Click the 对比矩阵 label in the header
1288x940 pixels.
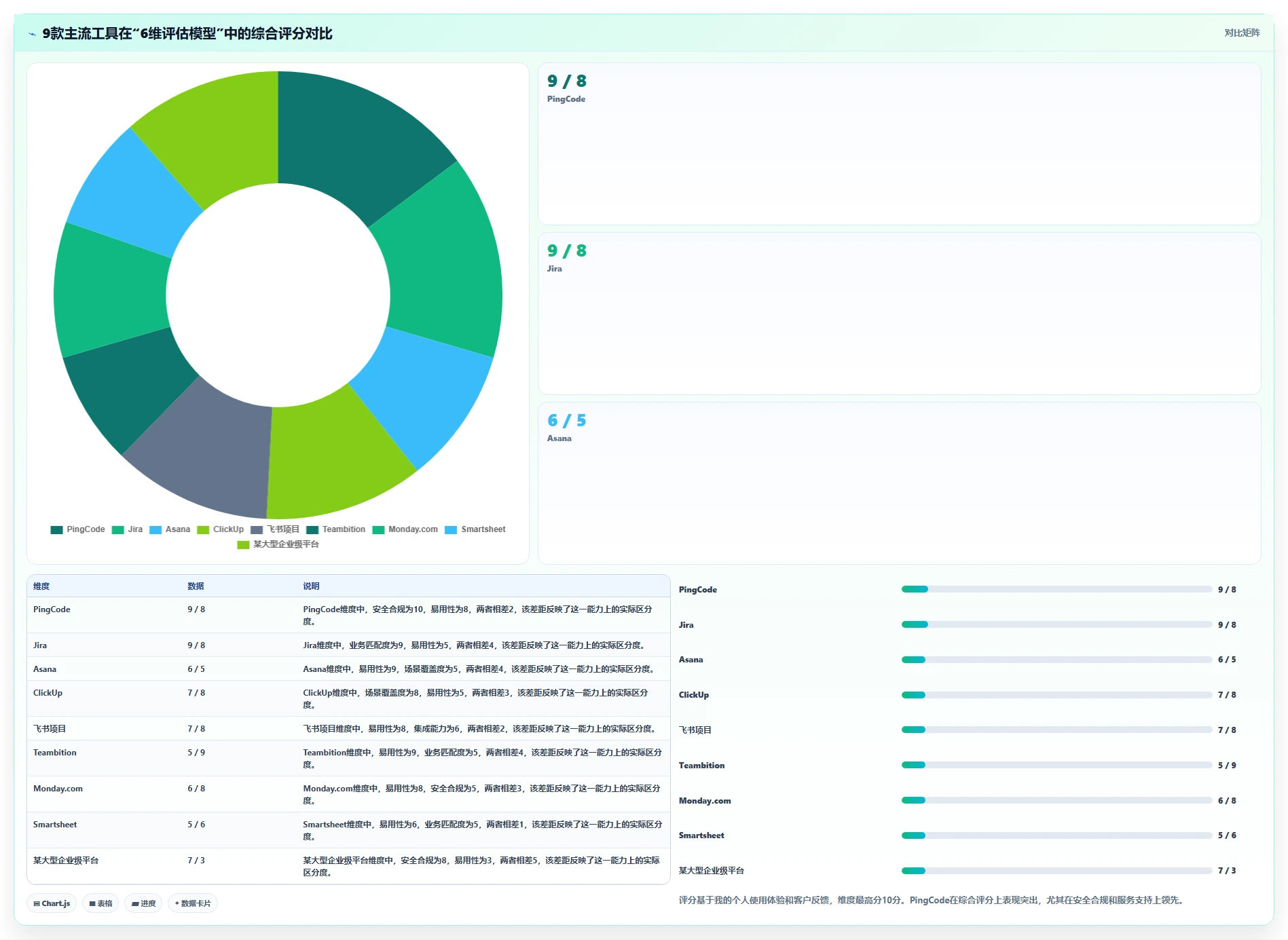click(1242, 33)
